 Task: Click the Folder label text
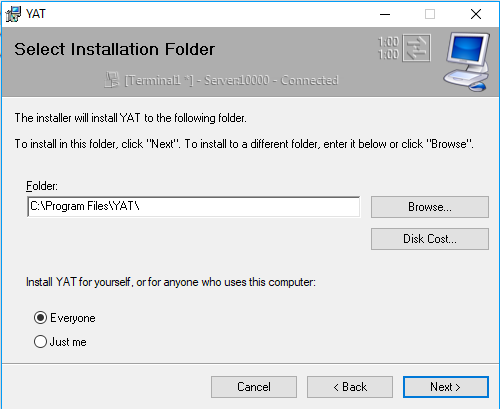[x=42, y=186]
